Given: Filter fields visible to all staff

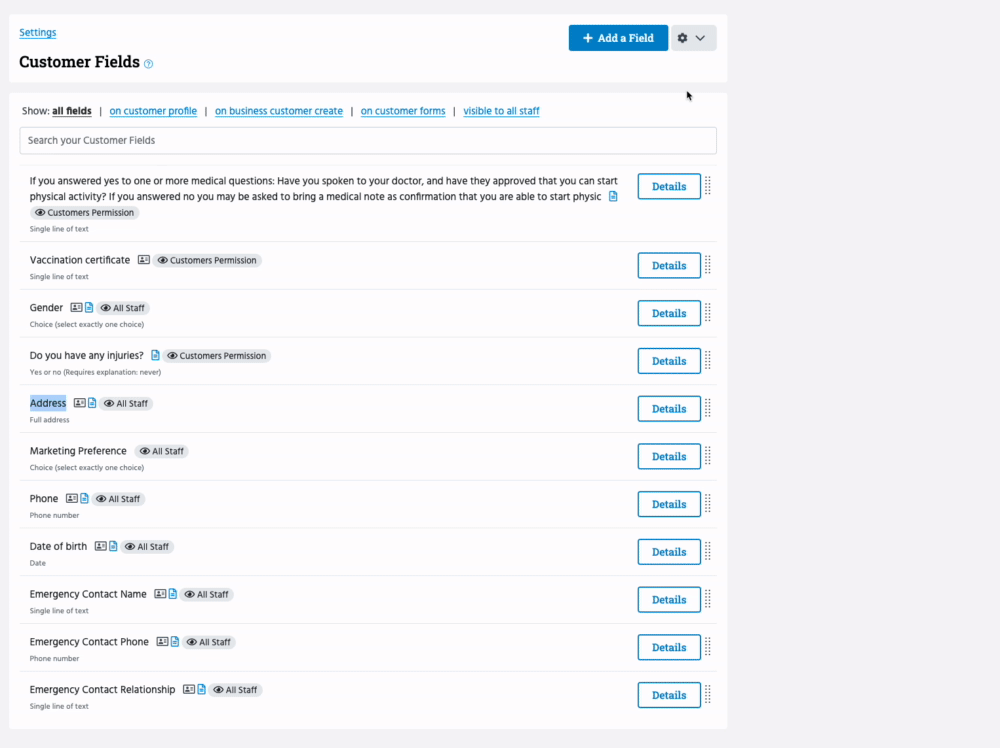Looking at the screenshot, I should (x=501, y=111).
